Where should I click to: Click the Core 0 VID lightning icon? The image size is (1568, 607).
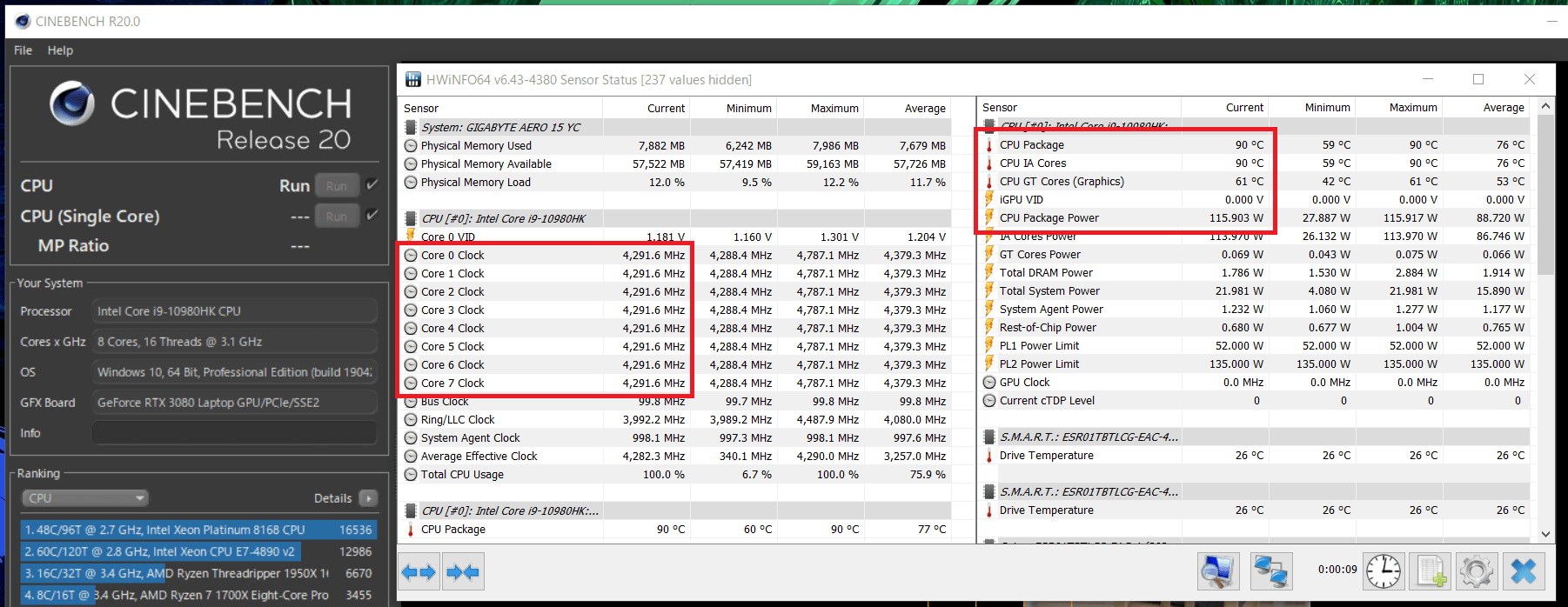[x=411, y=237]
